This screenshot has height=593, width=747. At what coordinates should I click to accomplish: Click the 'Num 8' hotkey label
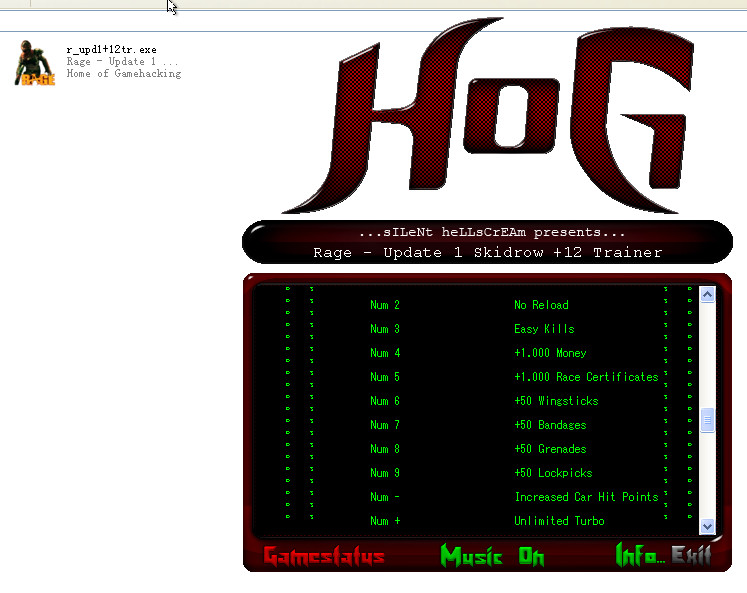(385, 449)
